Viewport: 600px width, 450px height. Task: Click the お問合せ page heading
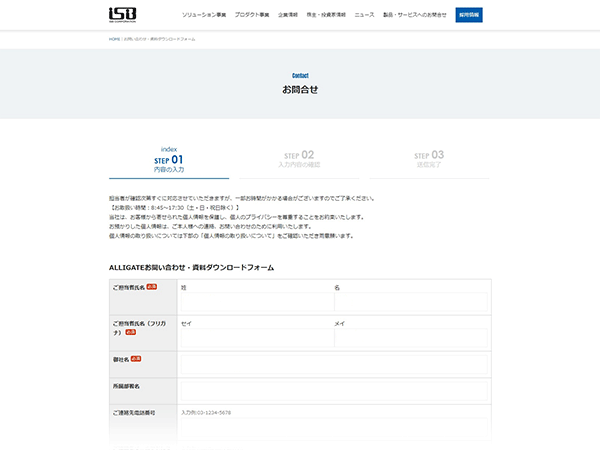point(300,89)
